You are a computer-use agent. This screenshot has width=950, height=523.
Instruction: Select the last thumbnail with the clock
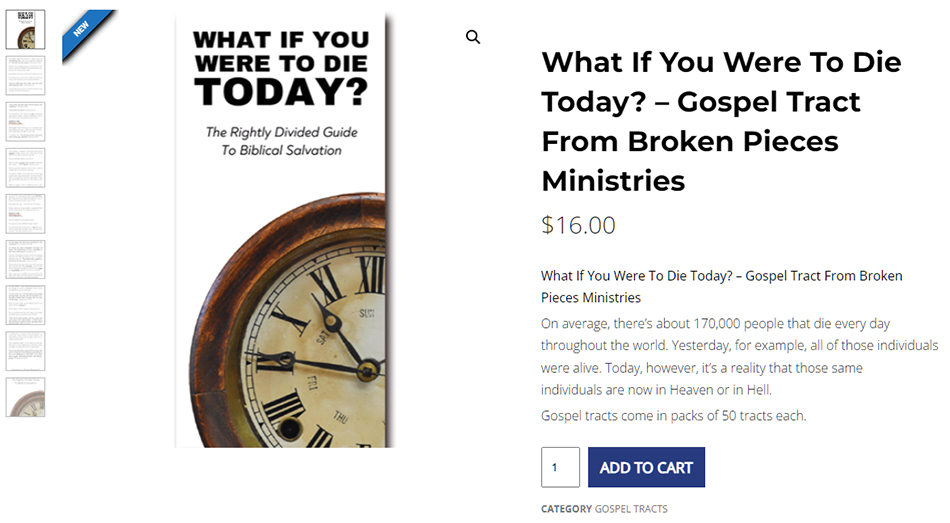(25, 397)
